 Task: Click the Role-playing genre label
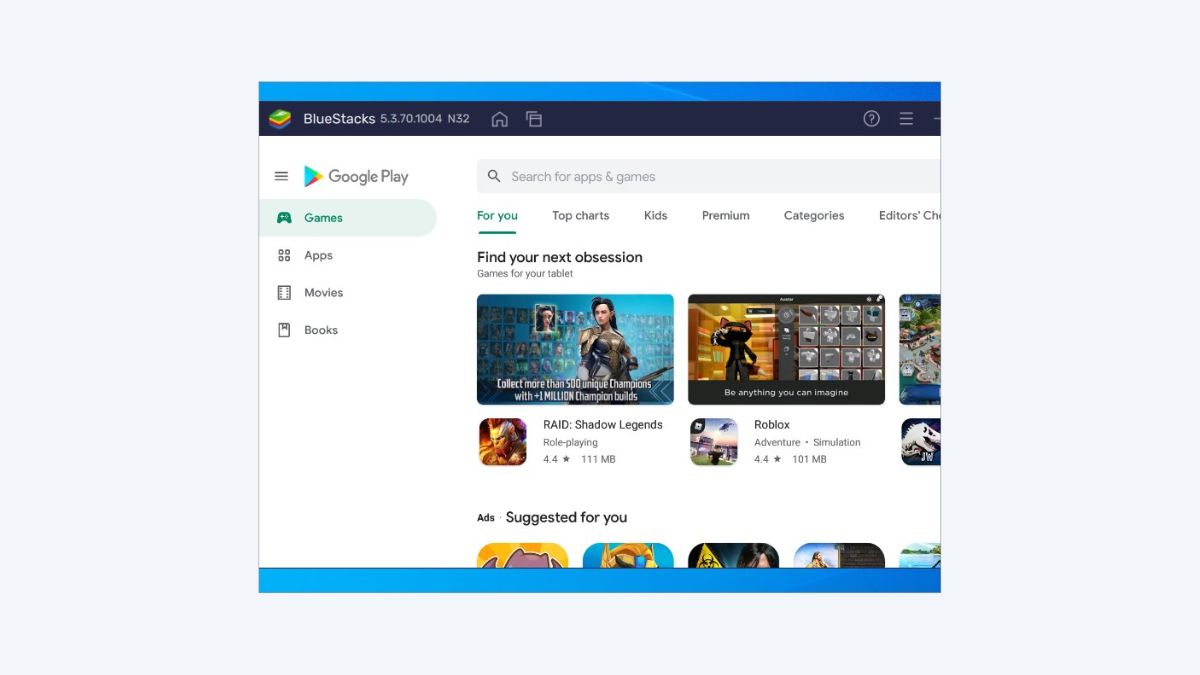tap(570, 442)
